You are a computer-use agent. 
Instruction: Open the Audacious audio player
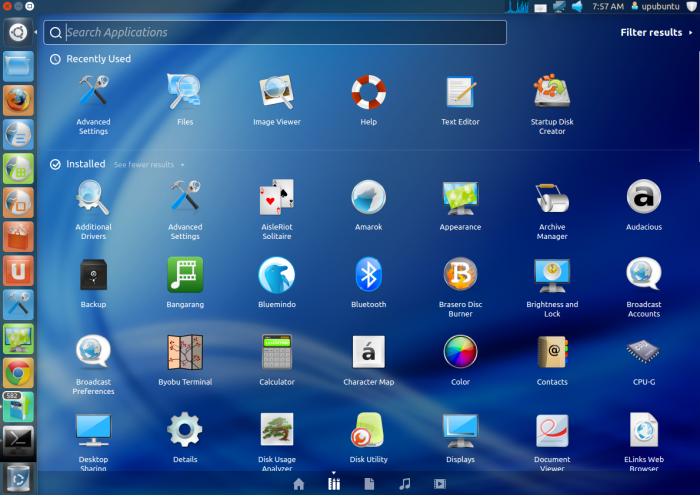coord(643,197)
